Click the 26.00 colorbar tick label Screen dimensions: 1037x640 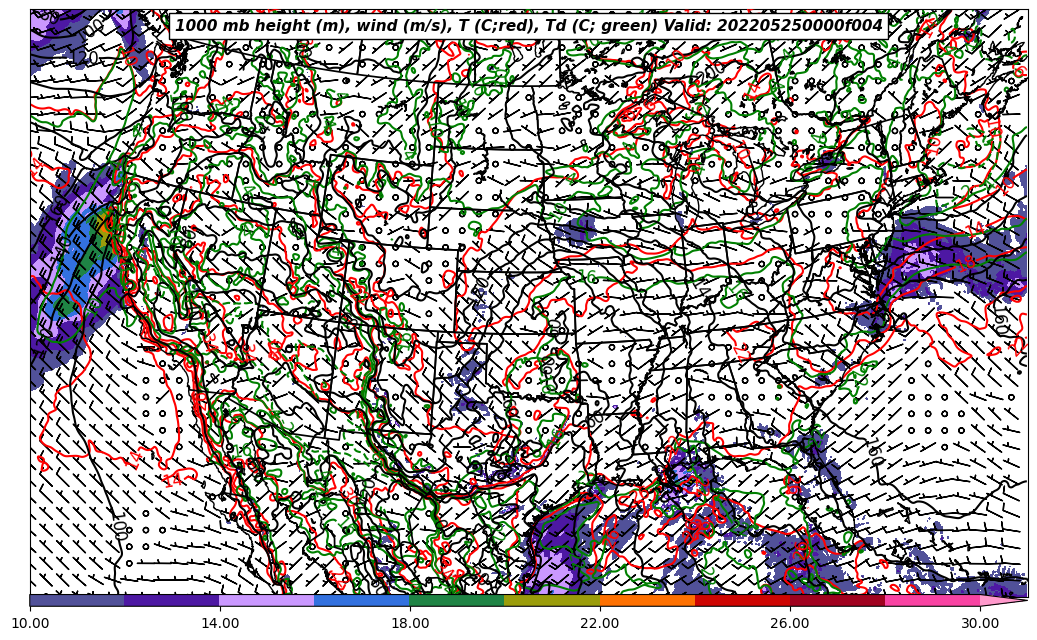[x=790, y=623]
